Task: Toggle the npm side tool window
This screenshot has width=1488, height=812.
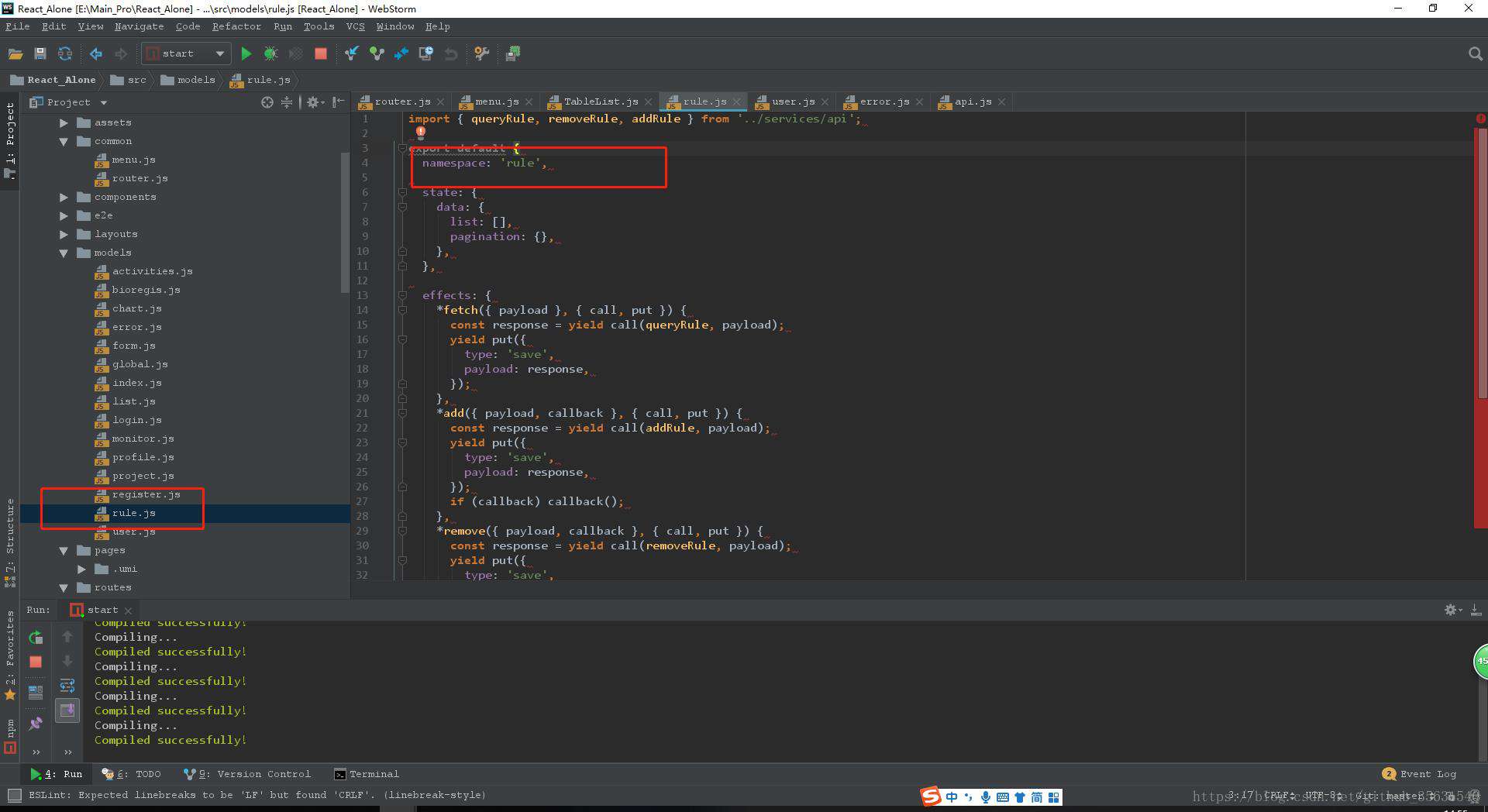Action: click(x=9, y=736)
